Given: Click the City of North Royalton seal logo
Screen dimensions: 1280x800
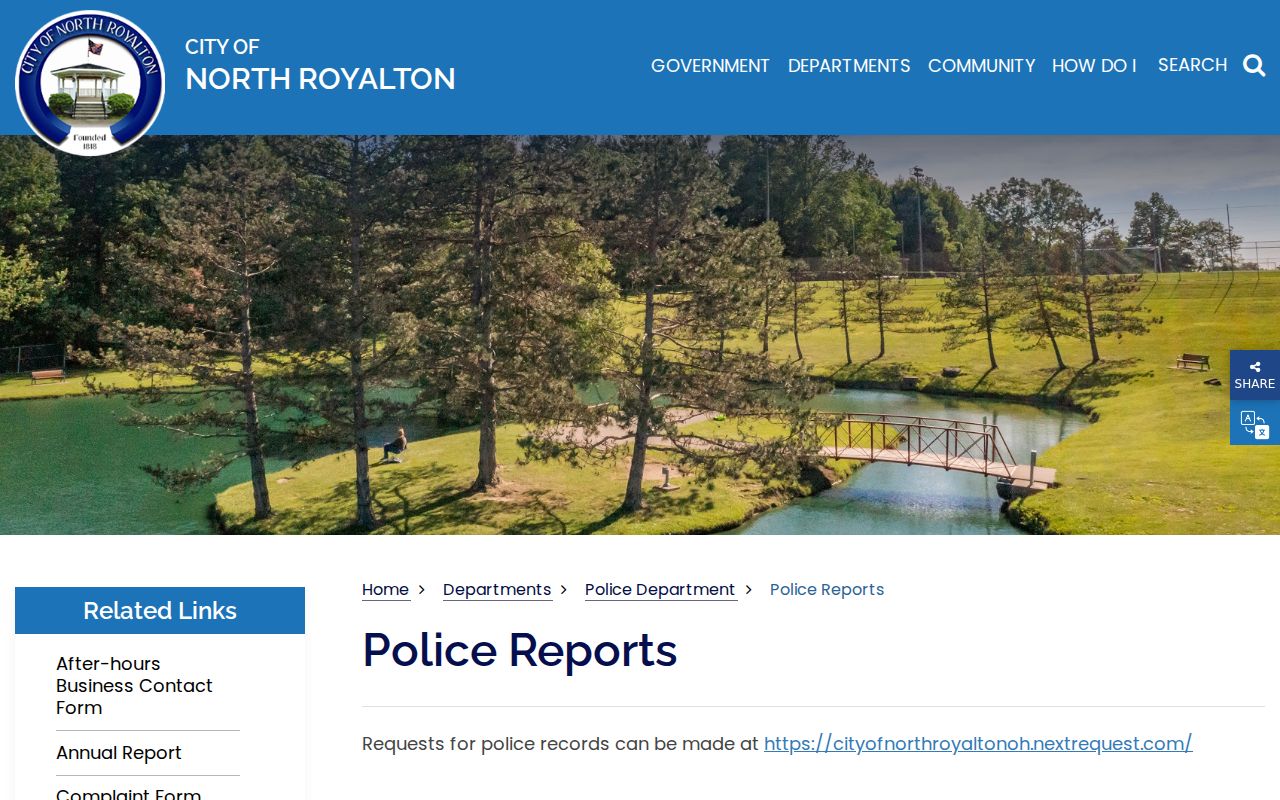Looking at the screenshot, I should (x=90, y=82).
